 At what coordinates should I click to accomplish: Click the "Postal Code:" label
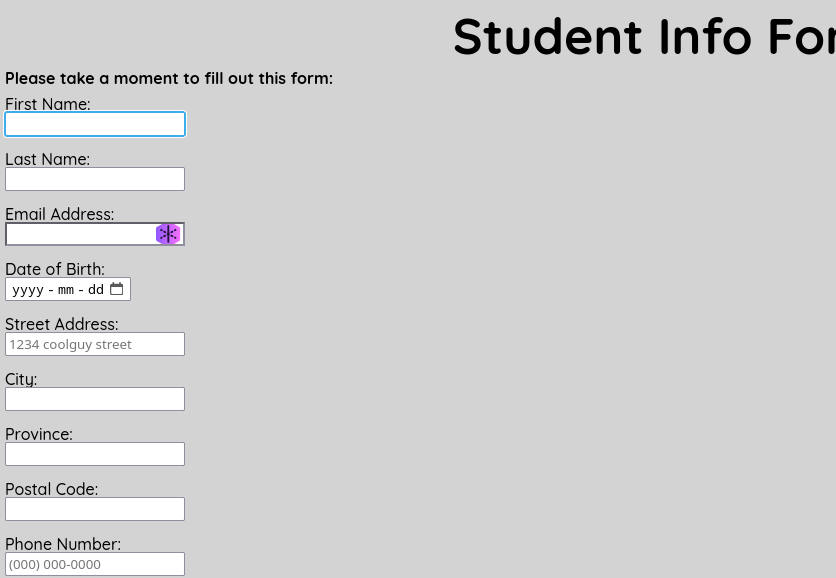point(52,489)
